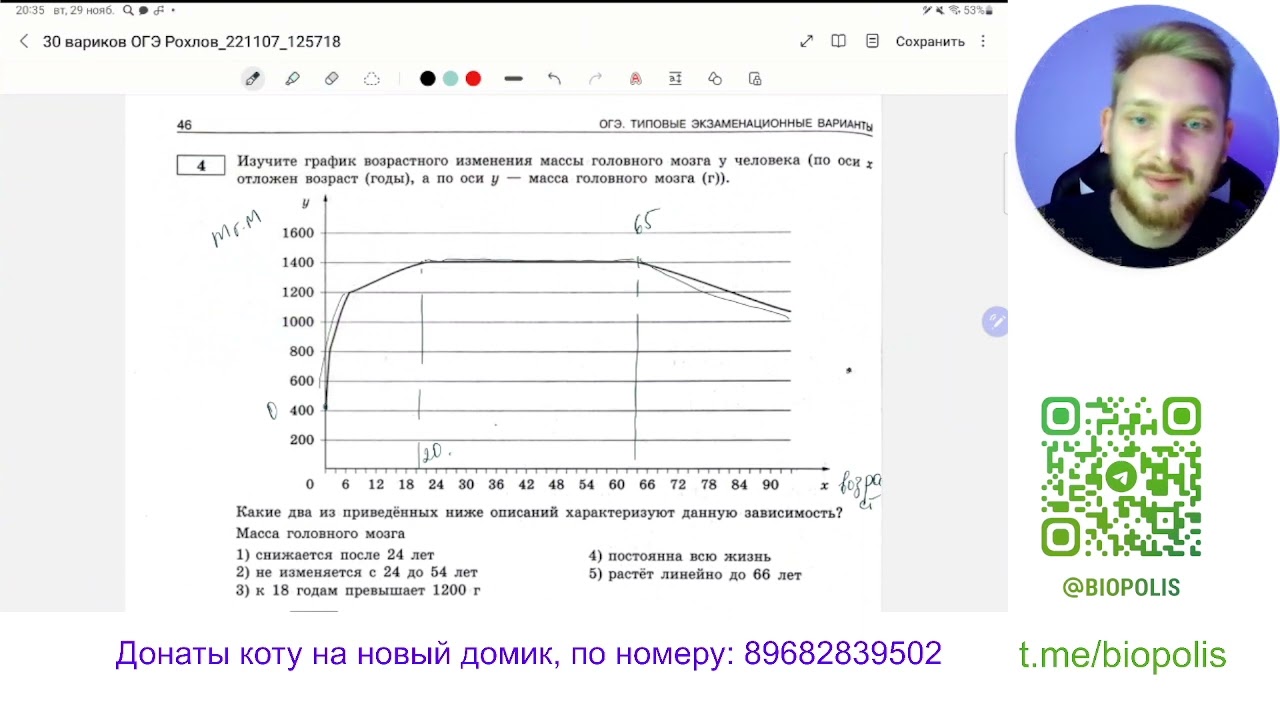Open the handwriting-to-text tool

(635, 79)
